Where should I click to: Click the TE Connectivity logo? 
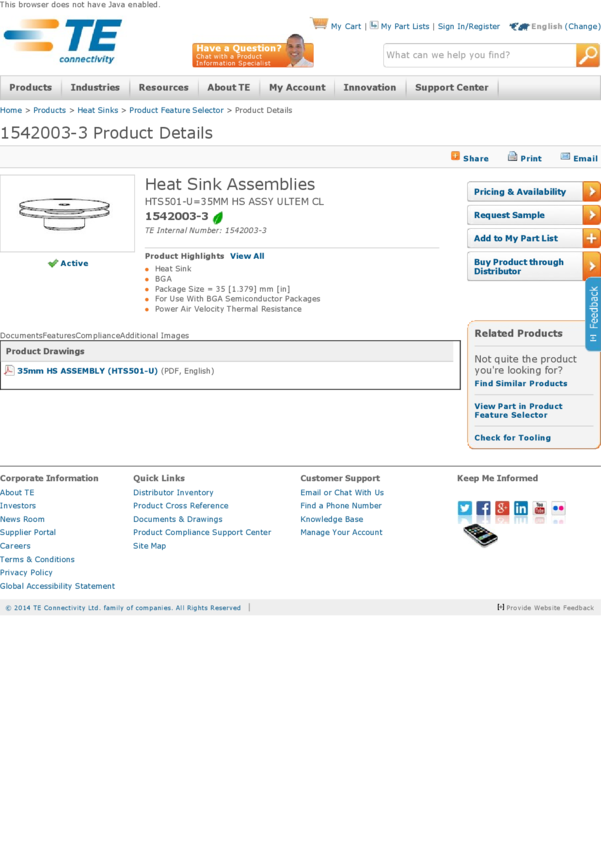(x=63, y=42)
